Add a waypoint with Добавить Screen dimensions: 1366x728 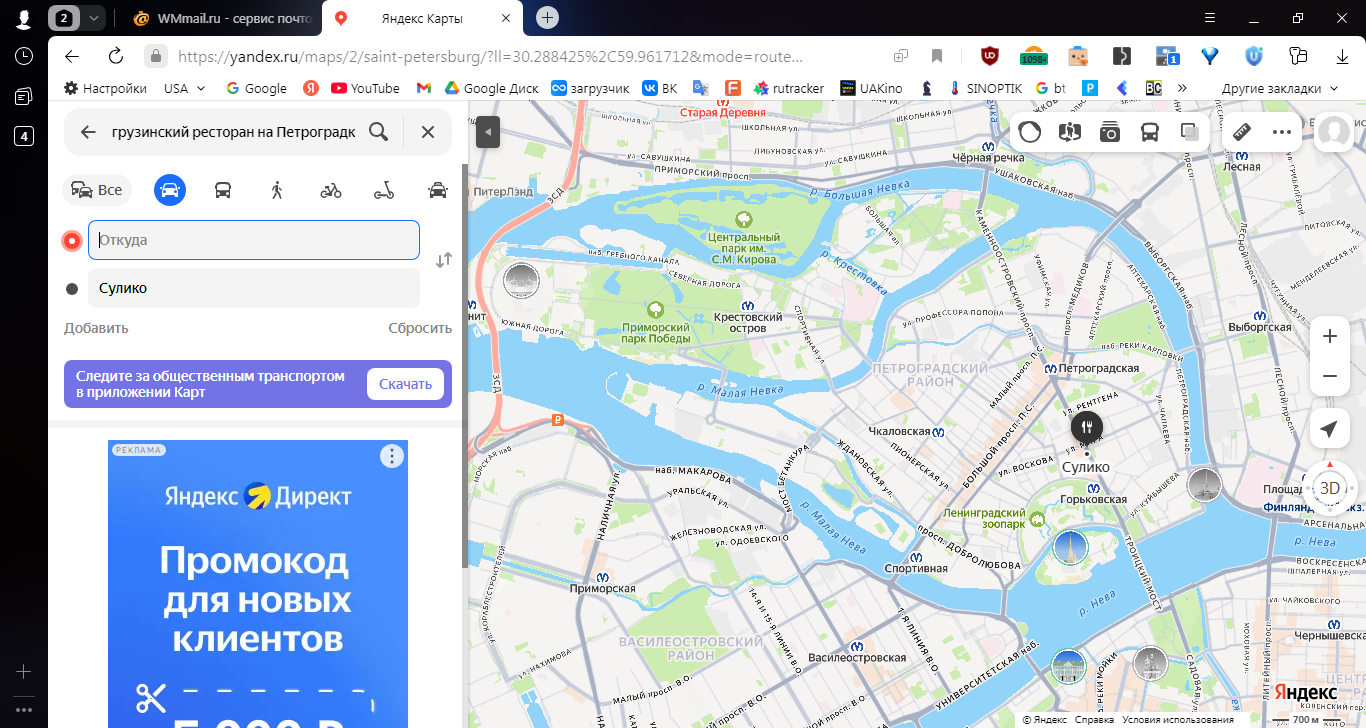[96, 328]
